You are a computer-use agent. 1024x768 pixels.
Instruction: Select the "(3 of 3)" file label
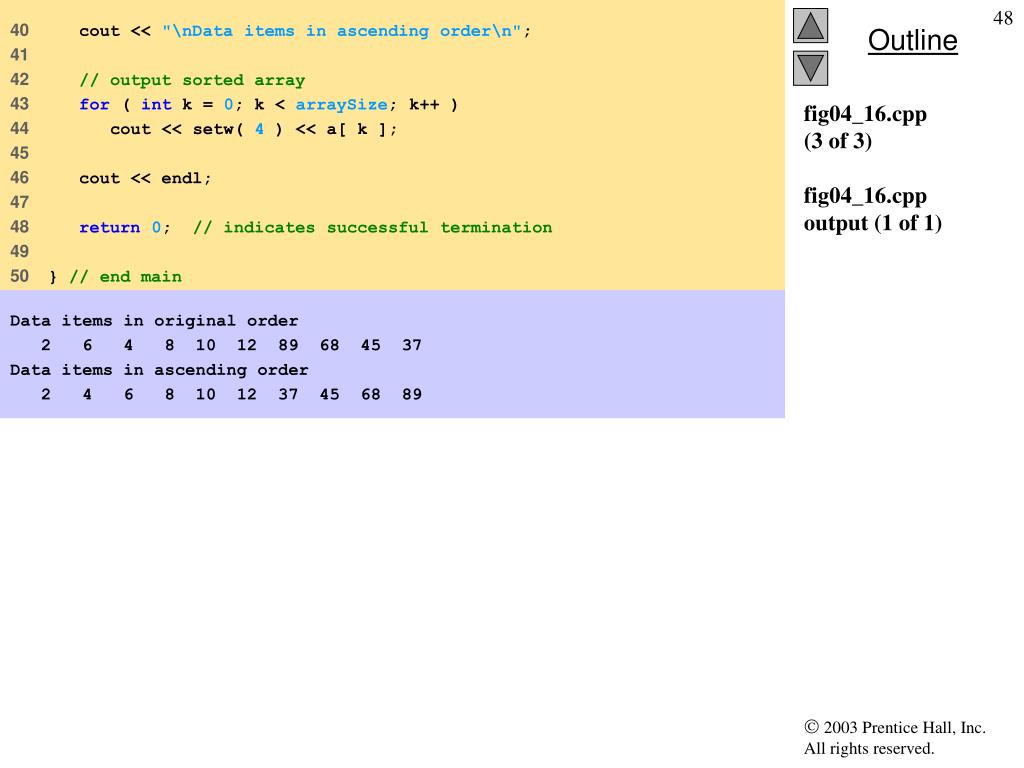click(x=838, y=141)
